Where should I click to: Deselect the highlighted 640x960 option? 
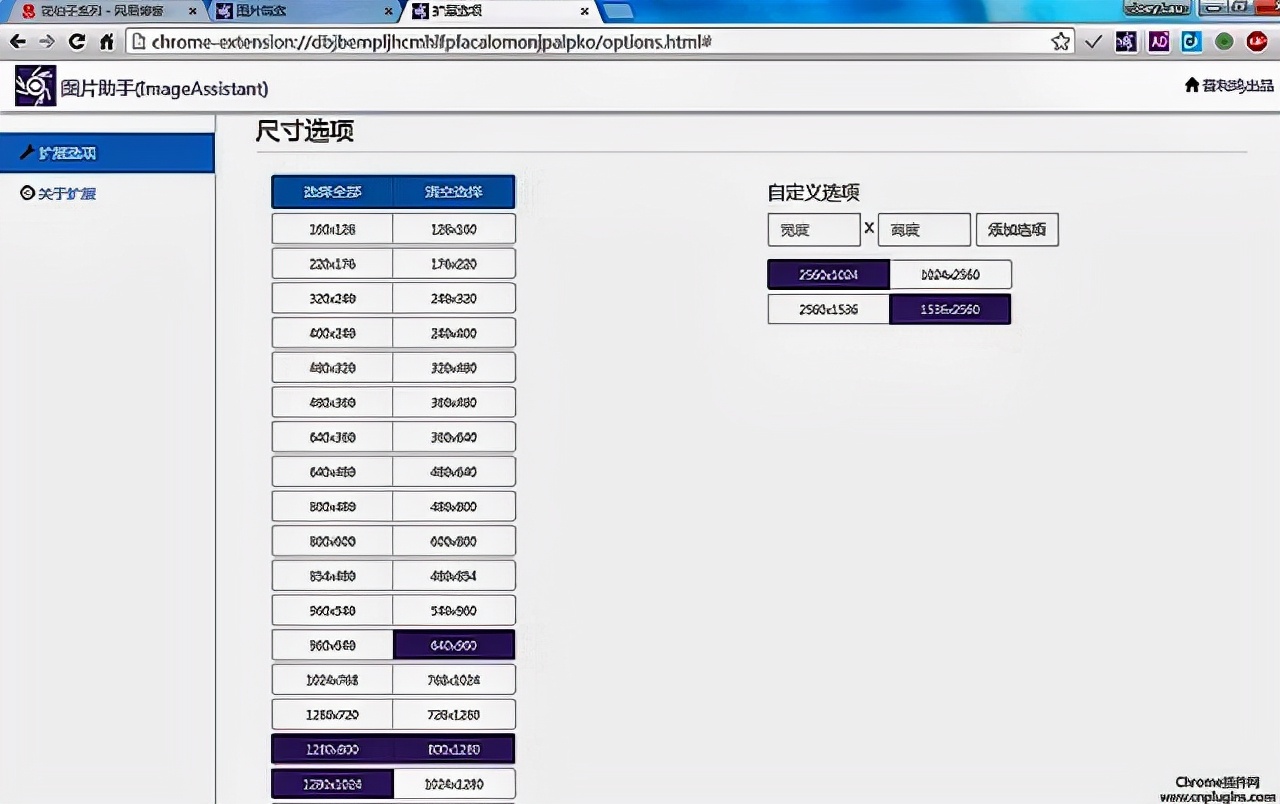pos(454,645)
